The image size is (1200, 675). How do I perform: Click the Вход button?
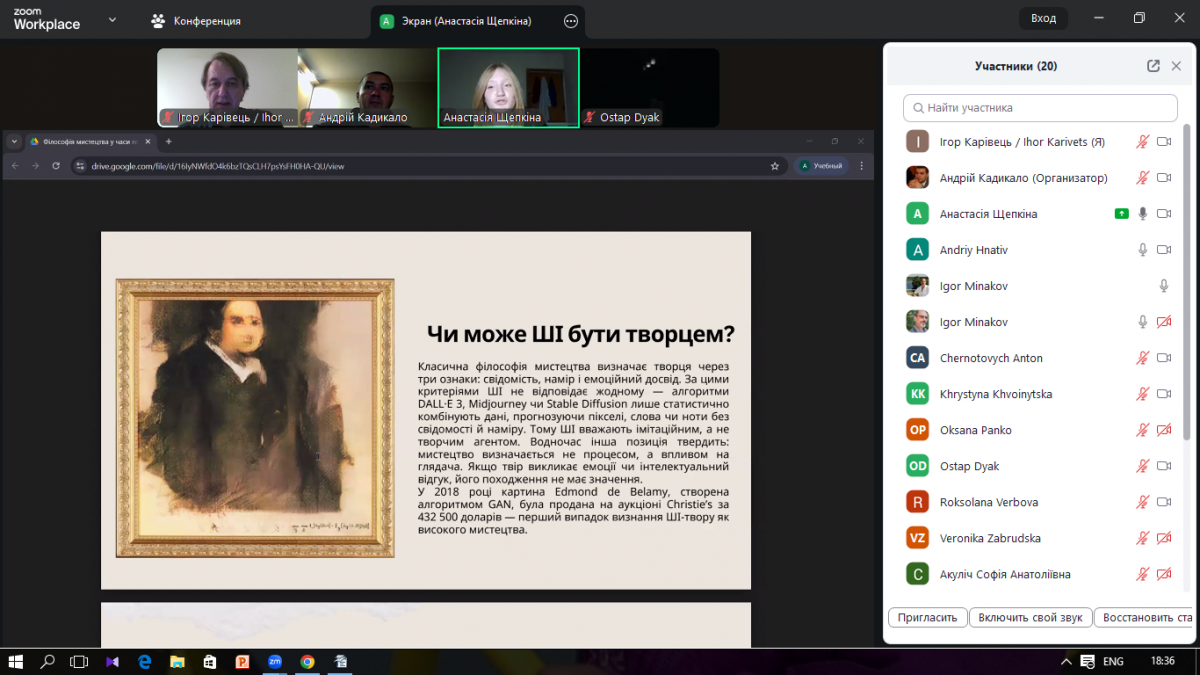tap(1043, 18)
